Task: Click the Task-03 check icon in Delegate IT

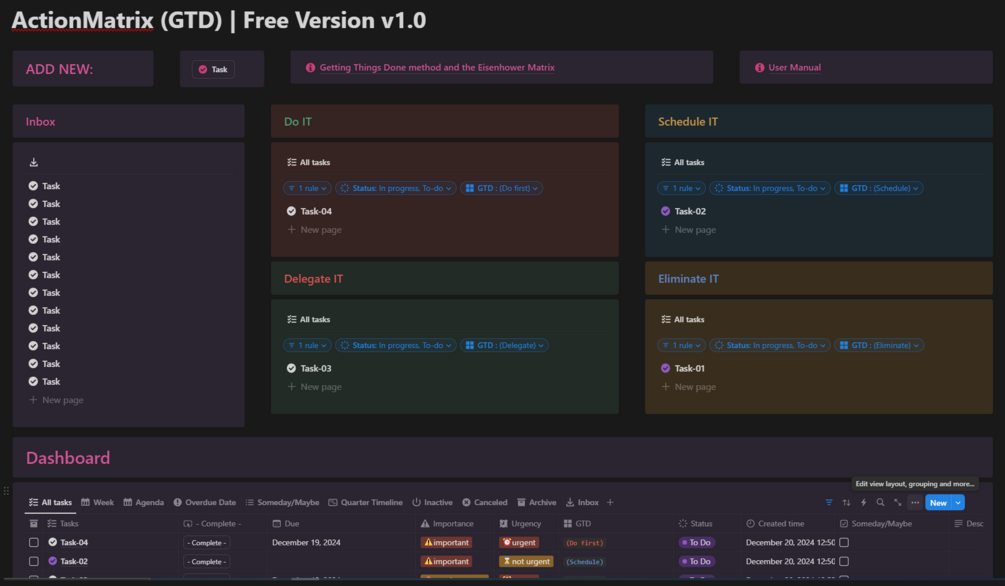Action: tap(291, 368)
